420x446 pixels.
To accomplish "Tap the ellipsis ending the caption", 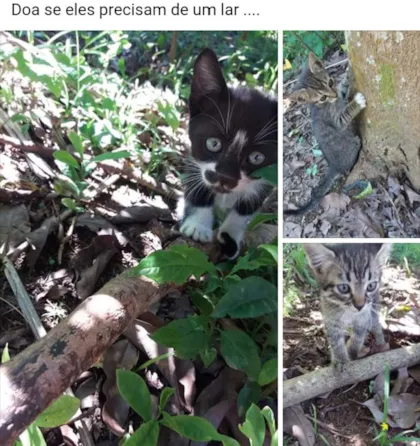I will pyautogui.click(x=252, y=14).
